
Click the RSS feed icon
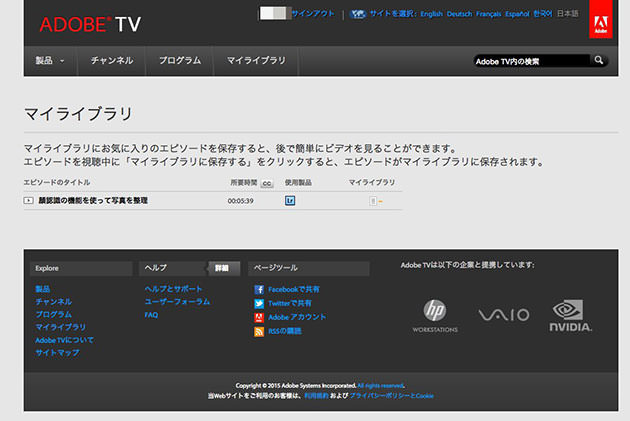tap(259, 331)
